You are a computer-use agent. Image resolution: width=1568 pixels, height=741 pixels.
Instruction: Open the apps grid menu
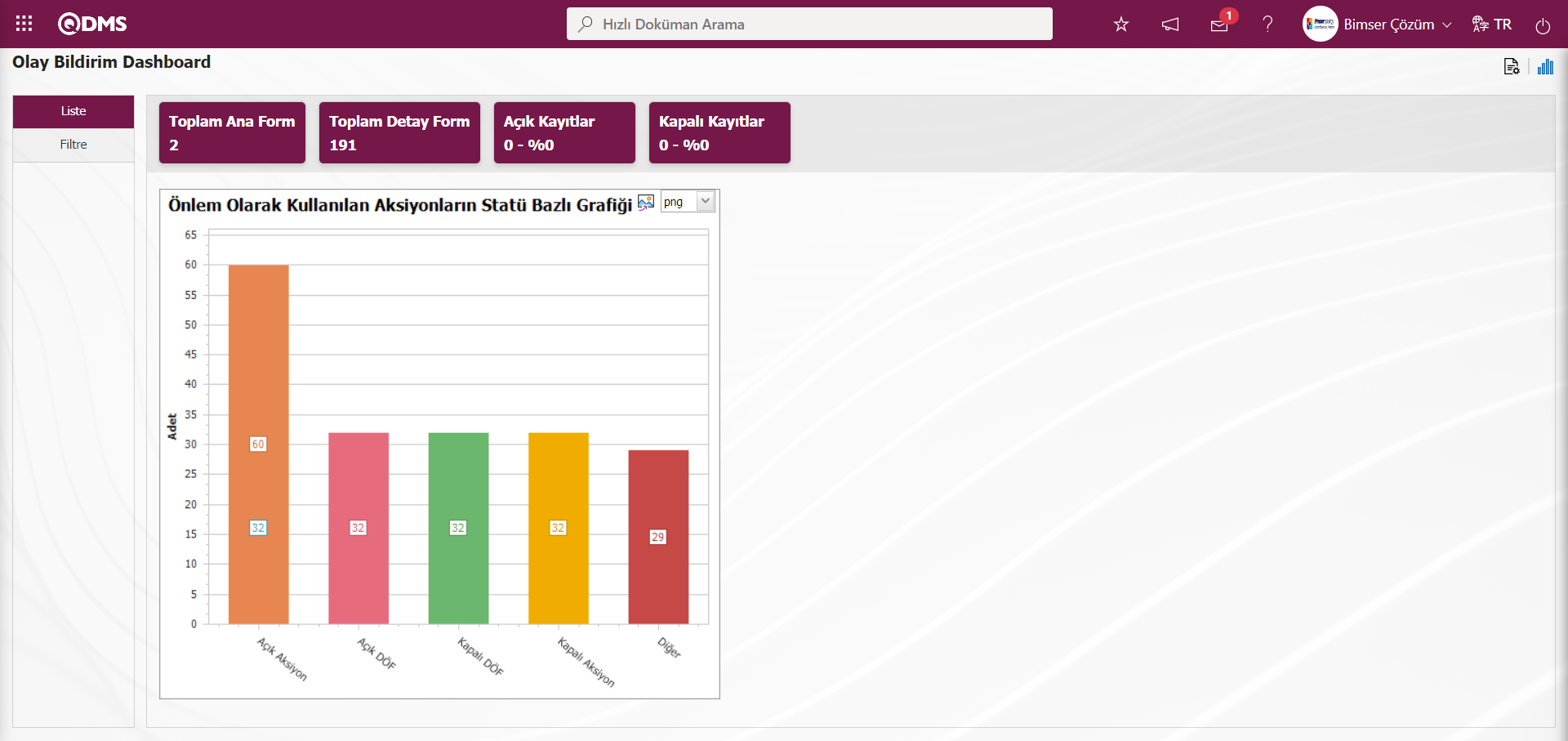(x=24, y=24)
